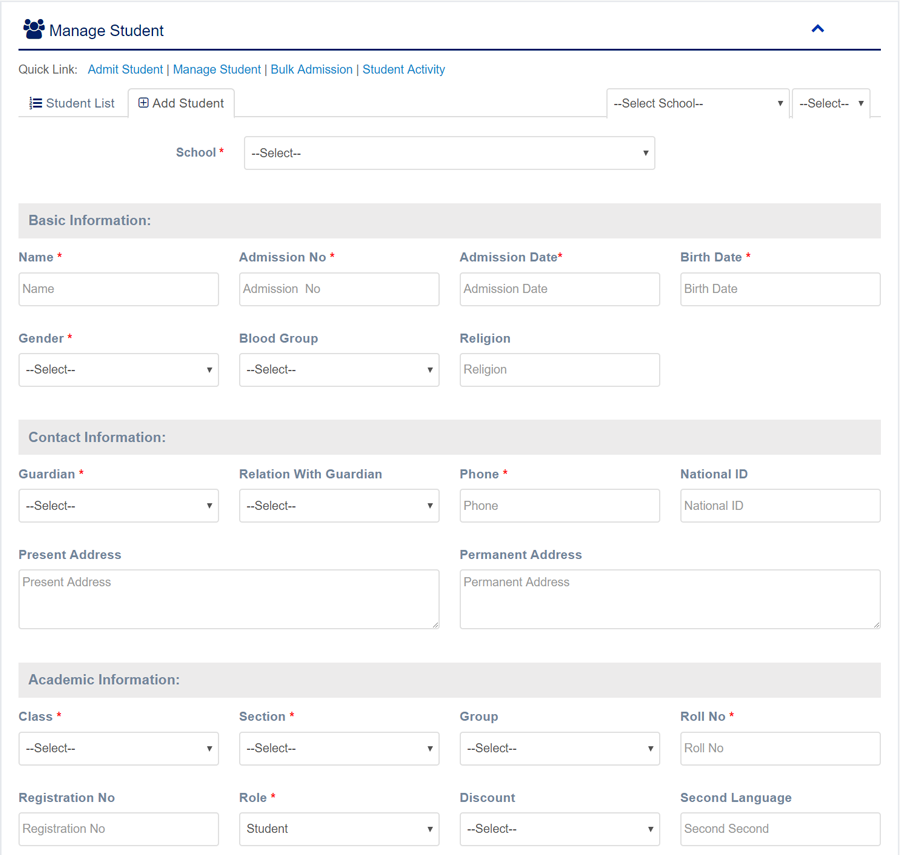The height and width of the screenshot is (855, 900).
Task: Expand the required School dropdown
Action: [449, 153]
